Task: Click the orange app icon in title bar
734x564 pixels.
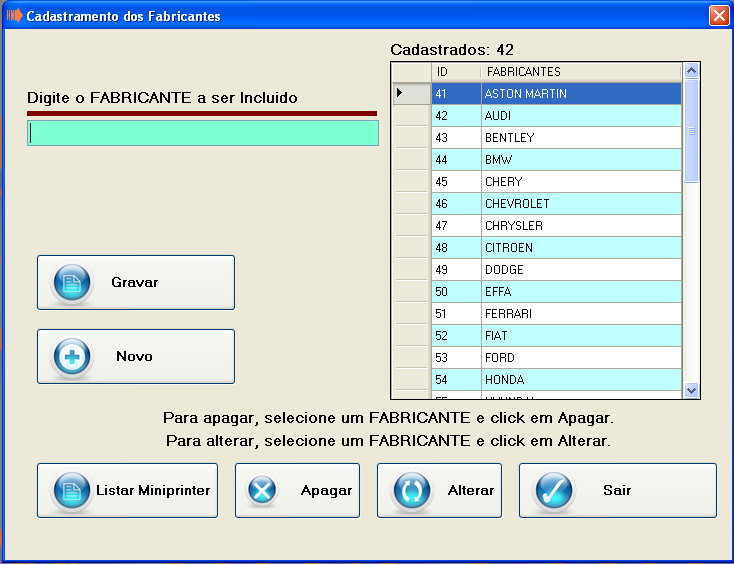Action: pyautogui.click(x=15, y=16)
